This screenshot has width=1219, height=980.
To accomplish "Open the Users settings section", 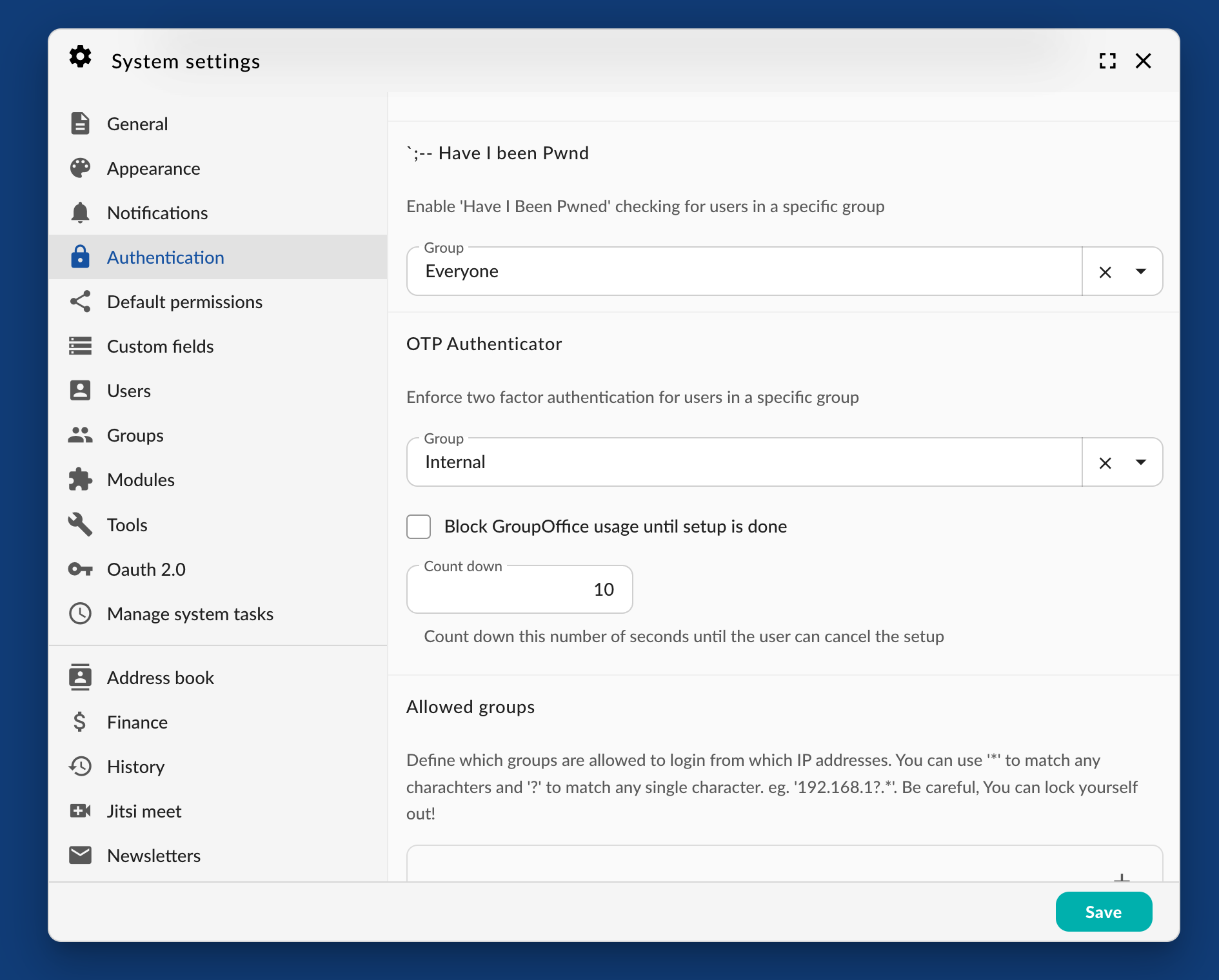I will coord(129,391).
